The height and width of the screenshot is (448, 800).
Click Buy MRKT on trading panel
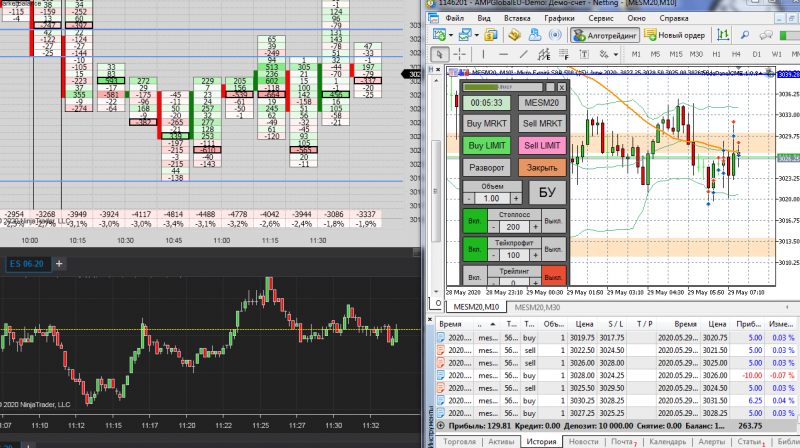click(x=487, y=123)
